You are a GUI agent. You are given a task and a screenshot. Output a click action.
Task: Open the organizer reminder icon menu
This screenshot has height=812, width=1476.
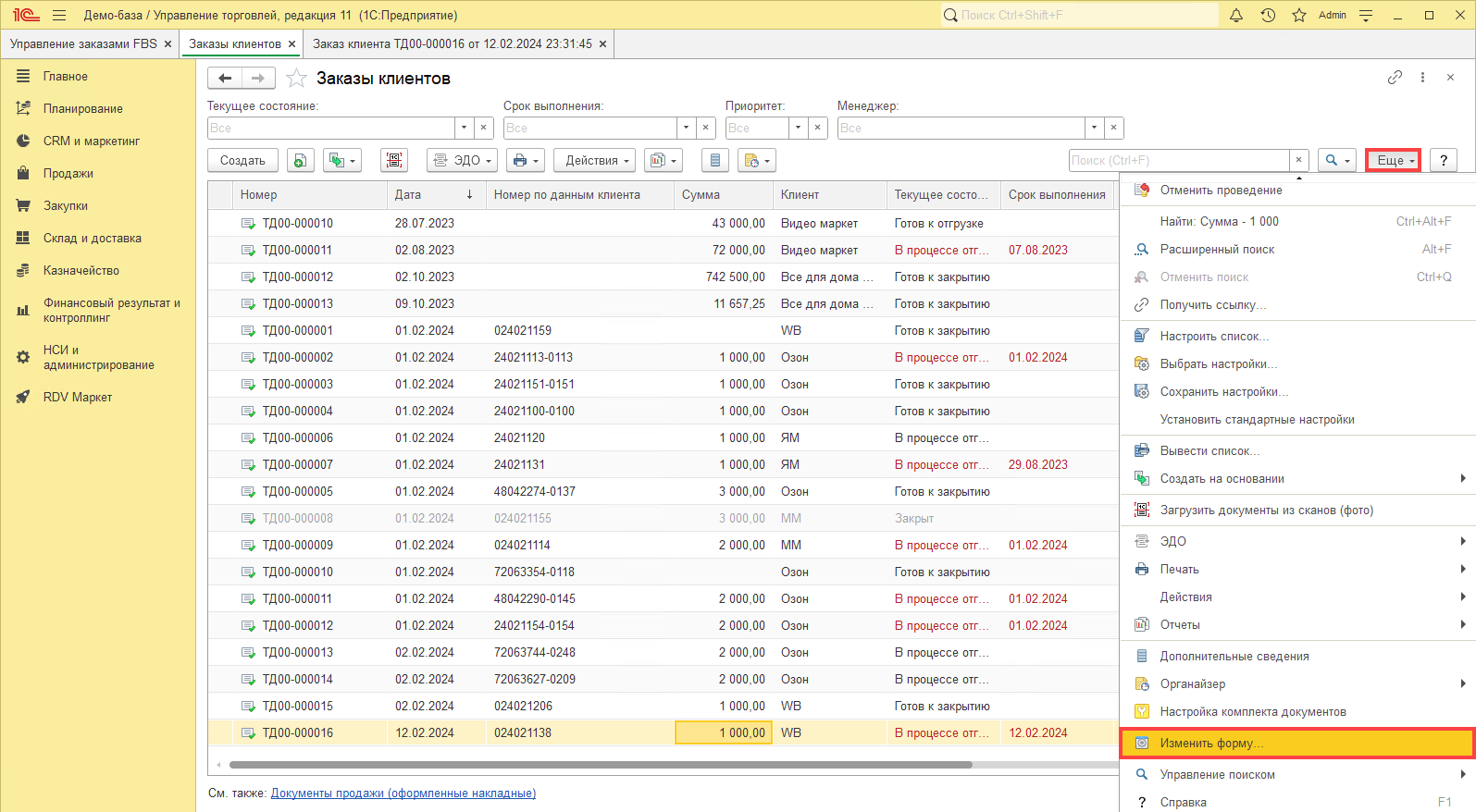(756, 160)
